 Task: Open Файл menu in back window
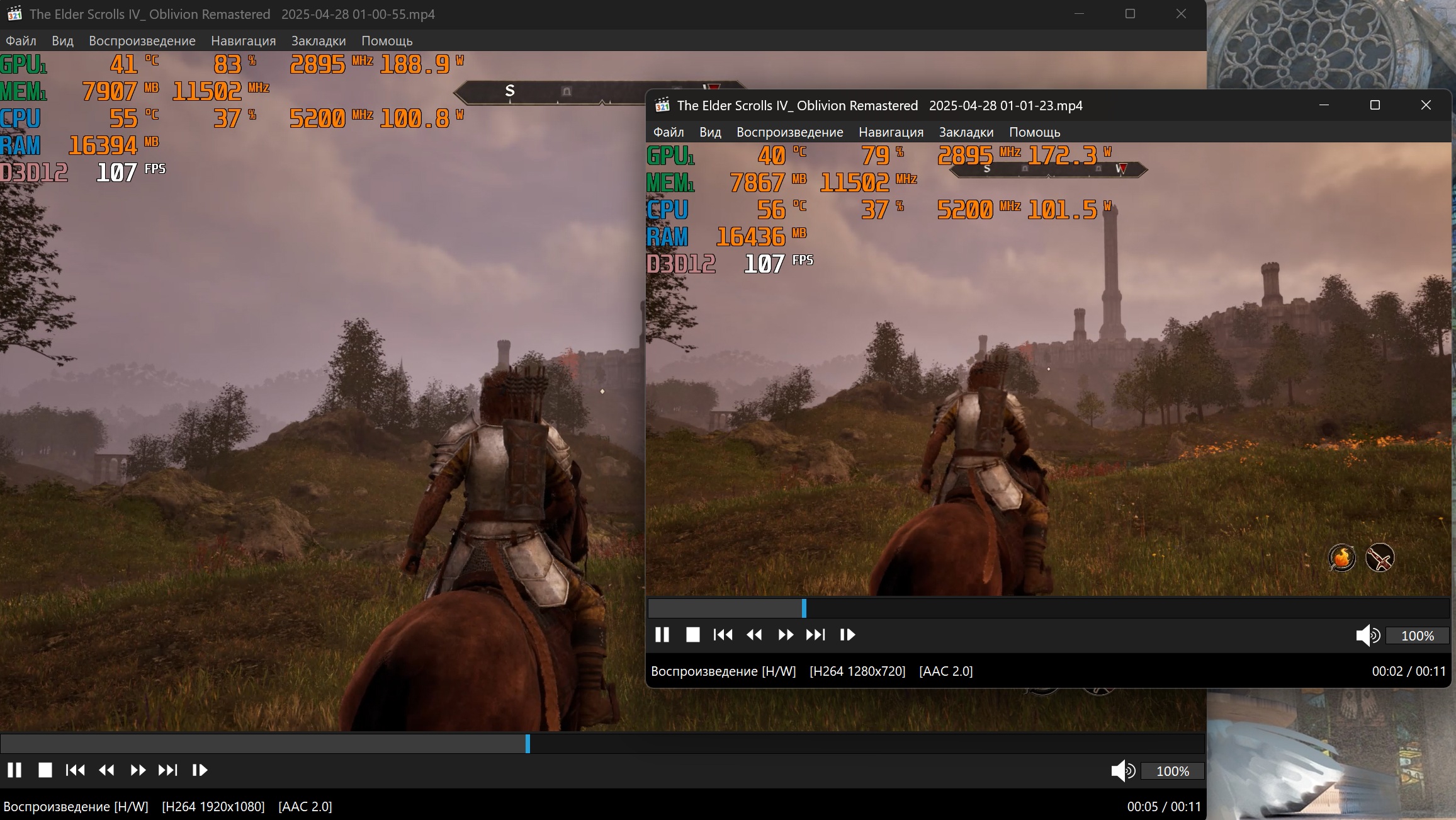click(x=21, y=41)
